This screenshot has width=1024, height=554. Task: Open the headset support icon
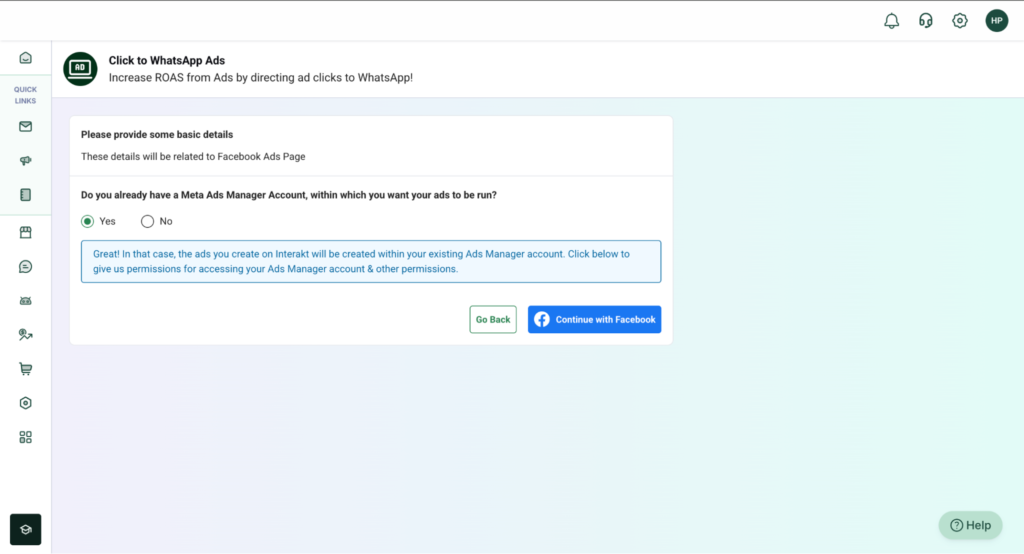pos(925,21)
